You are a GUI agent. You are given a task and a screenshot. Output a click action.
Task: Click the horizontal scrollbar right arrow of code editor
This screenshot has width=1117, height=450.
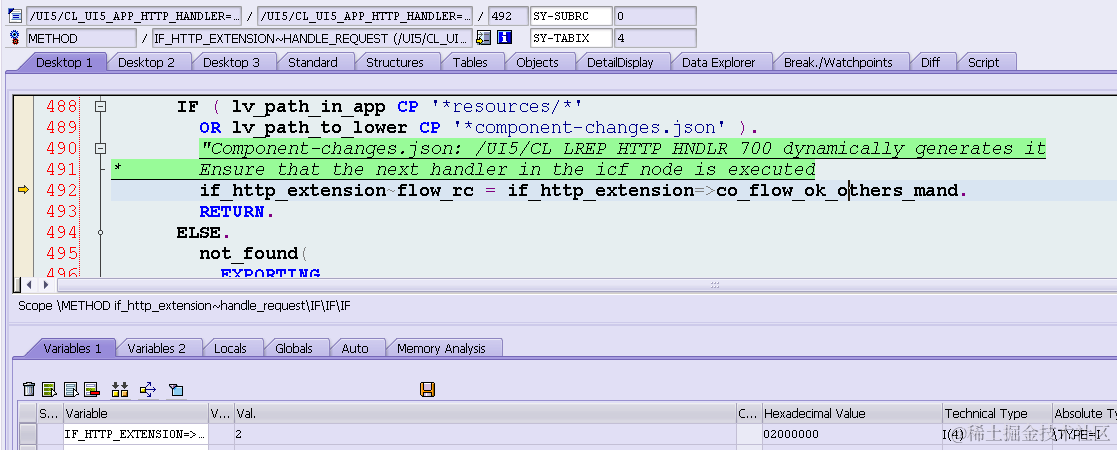click(x=45, y=285)
